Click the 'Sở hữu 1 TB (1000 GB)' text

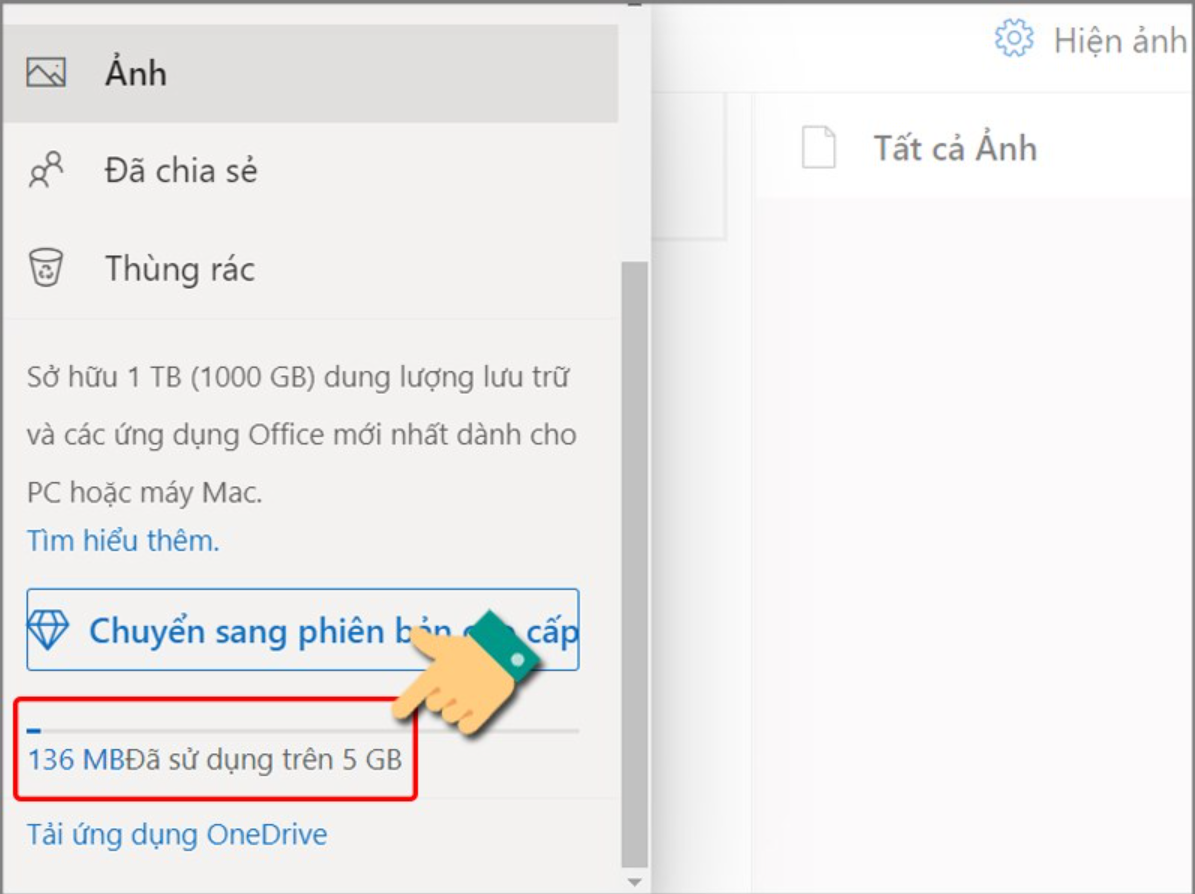click(x=171, y=377)
